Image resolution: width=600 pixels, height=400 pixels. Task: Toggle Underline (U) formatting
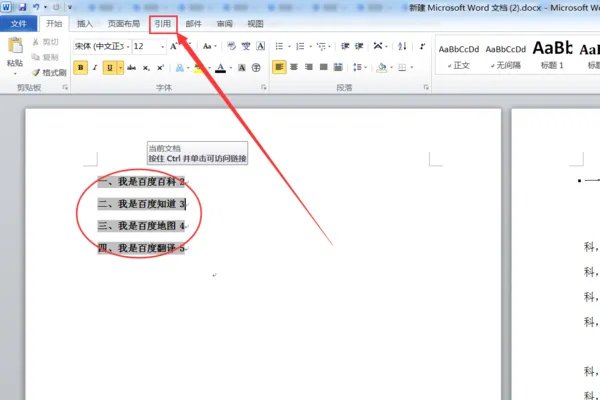point(110,68)
